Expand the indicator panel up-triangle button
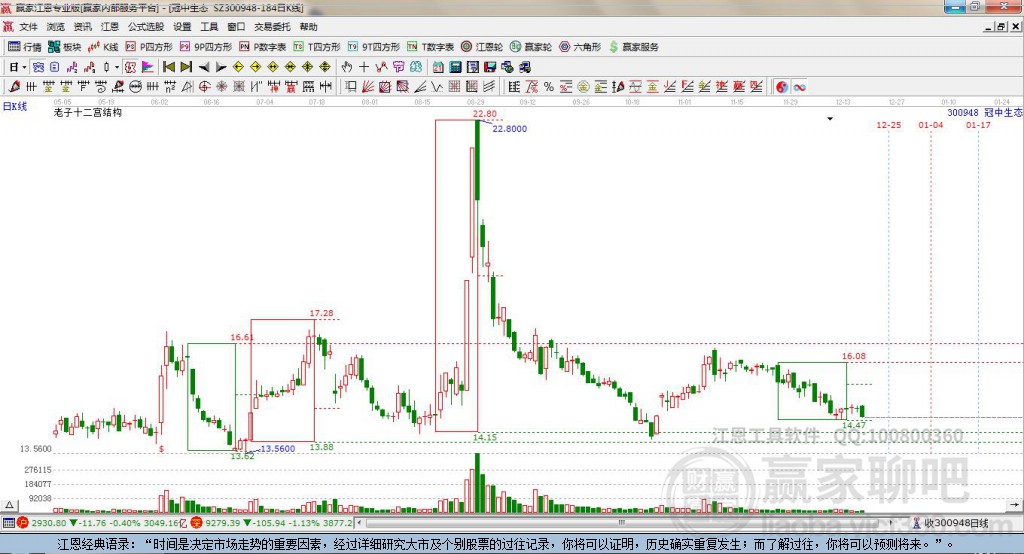This screenshot has width=1024, height=554. click(x=10, y=505)
